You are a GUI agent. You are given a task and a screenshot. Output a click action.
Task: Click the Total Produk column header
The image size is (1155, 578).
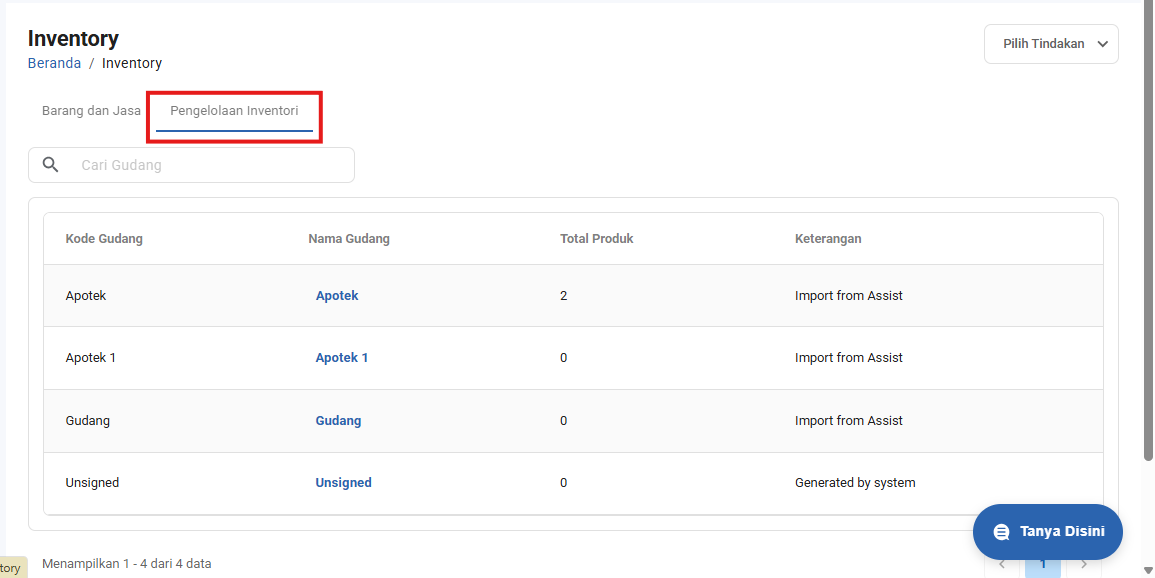[x=596, y=239]
